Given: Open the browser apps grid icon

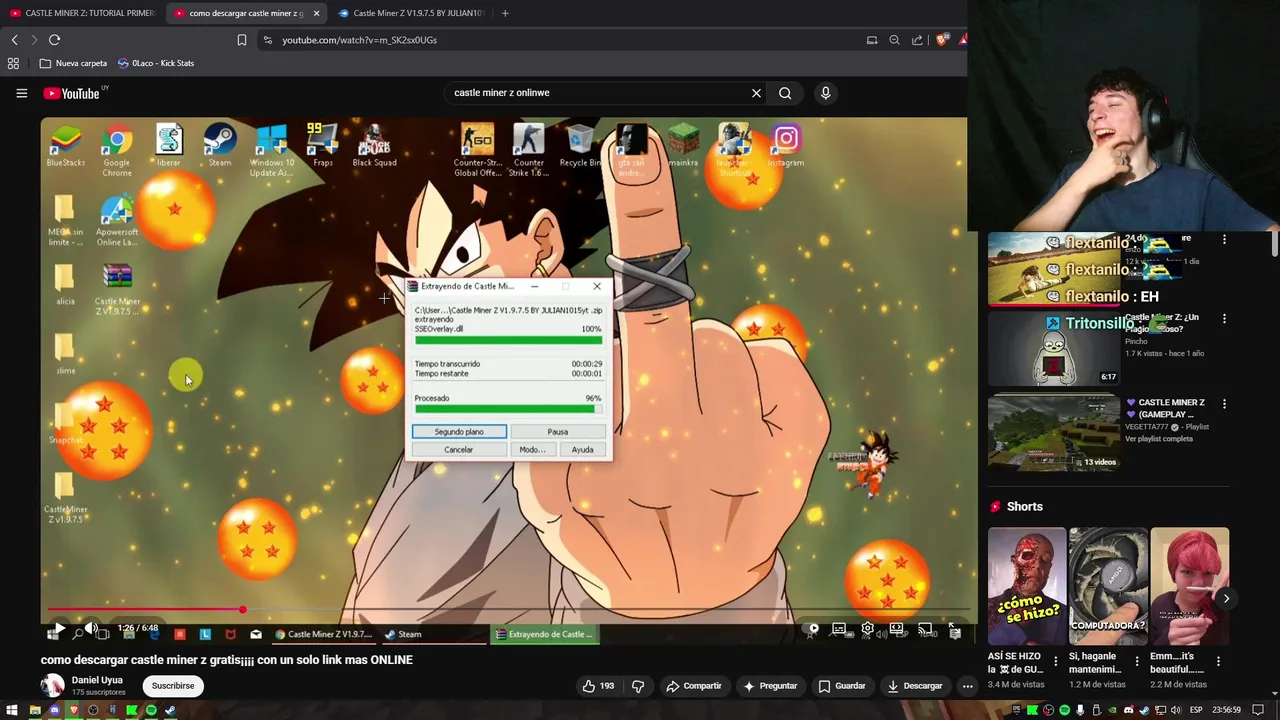Looking at the screenshot, I should pyautogui.click(x=13, y=63).
